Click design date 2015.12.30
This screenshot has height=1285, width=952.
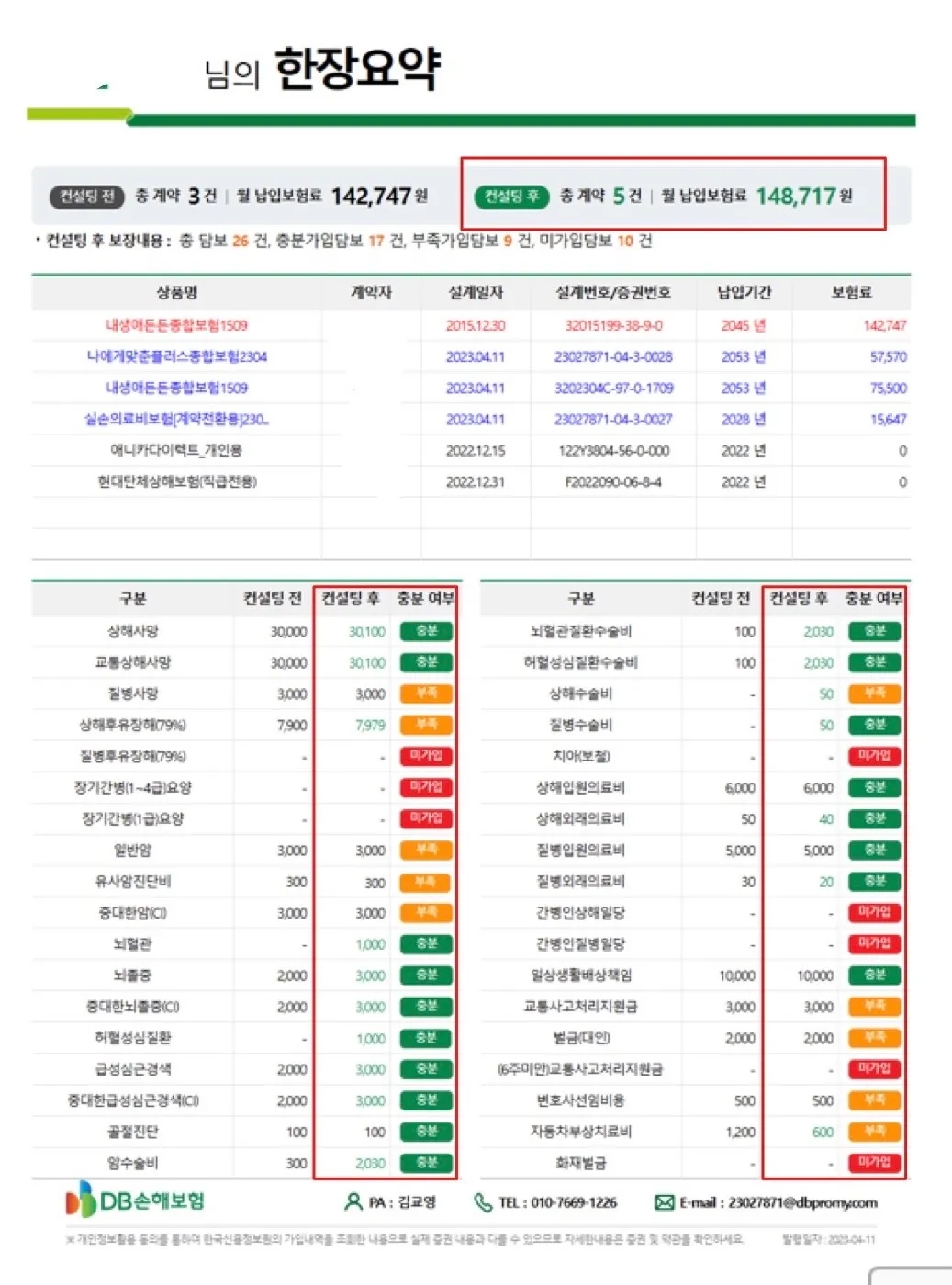476,325
